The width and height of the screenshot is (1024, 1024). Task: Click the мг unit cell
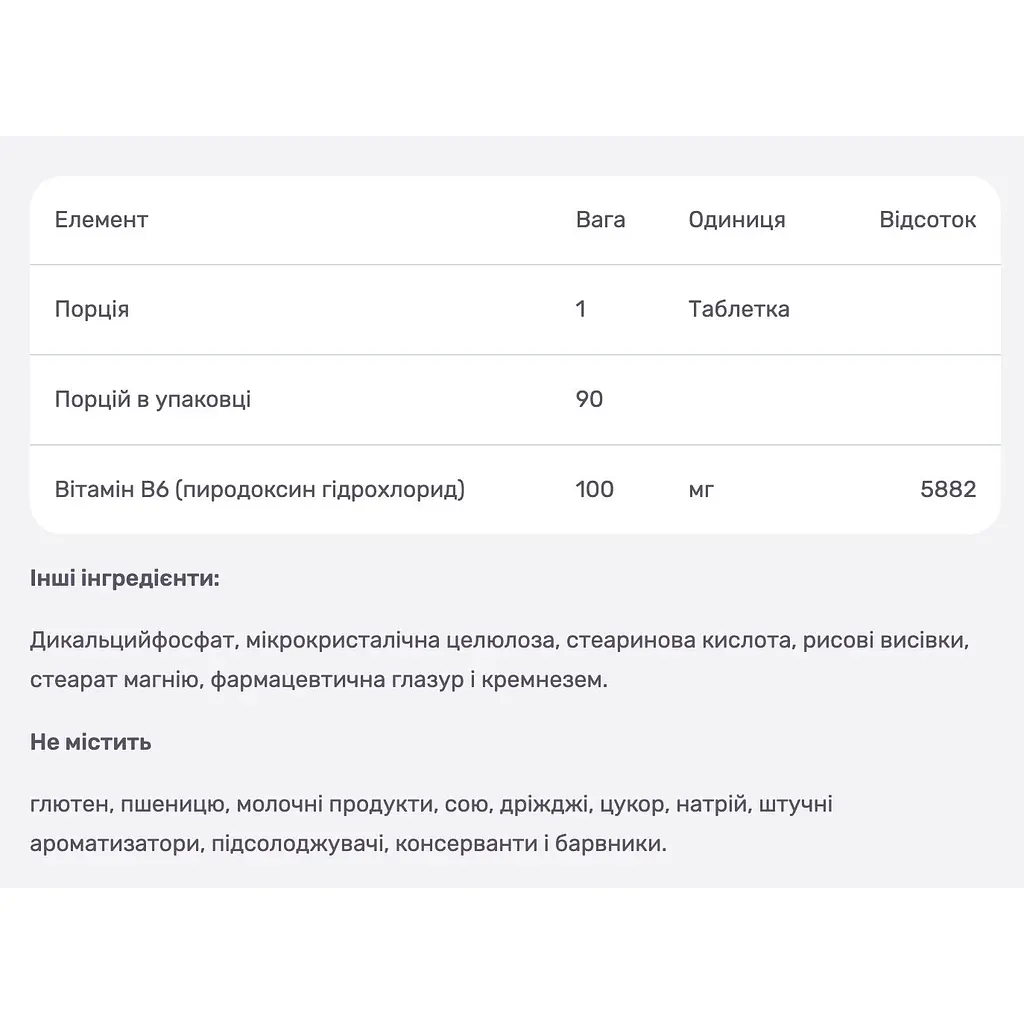tap(701, 490)
